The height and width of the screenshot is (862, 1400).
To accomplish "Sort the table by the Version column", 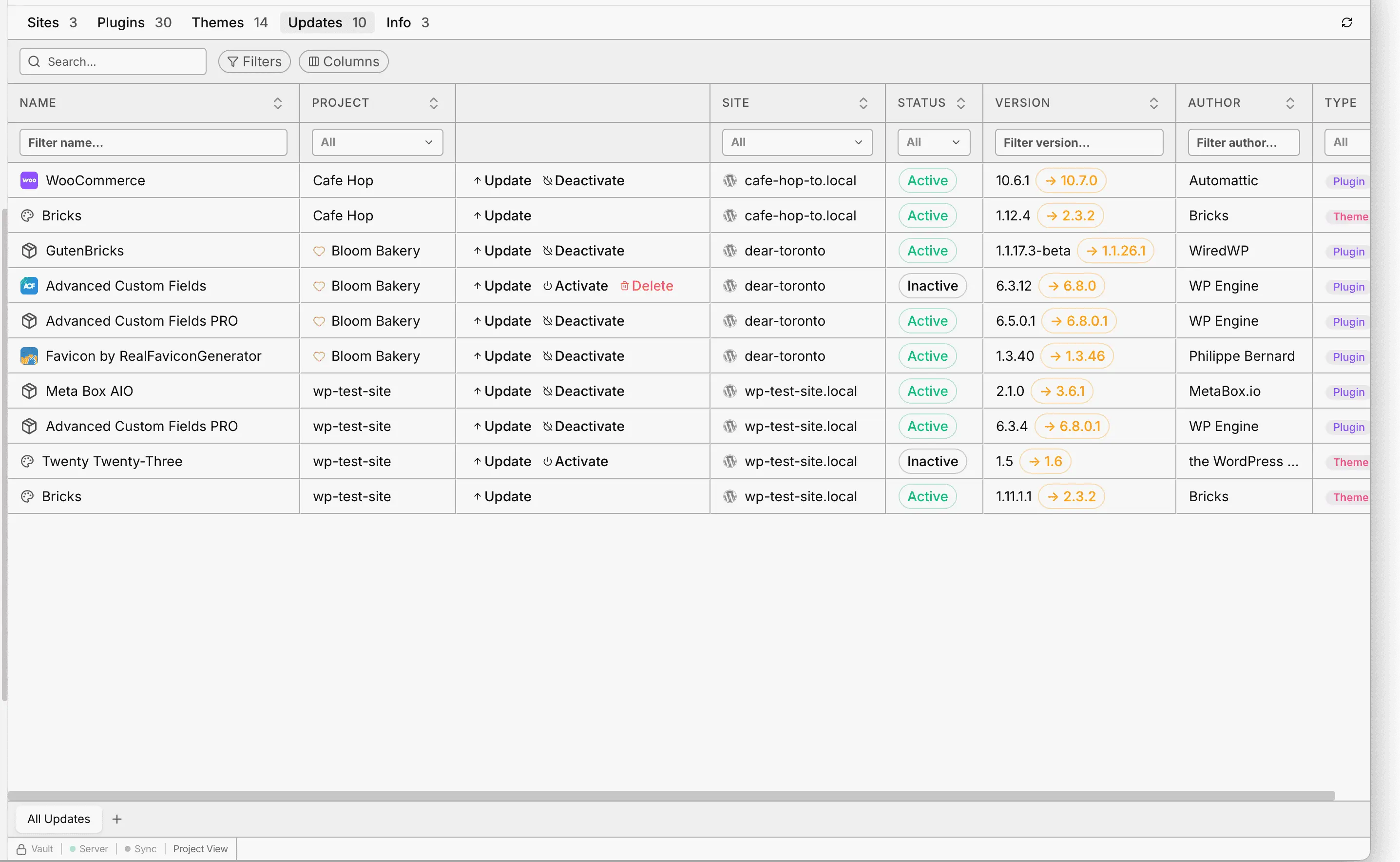I will coord(1154,103).
